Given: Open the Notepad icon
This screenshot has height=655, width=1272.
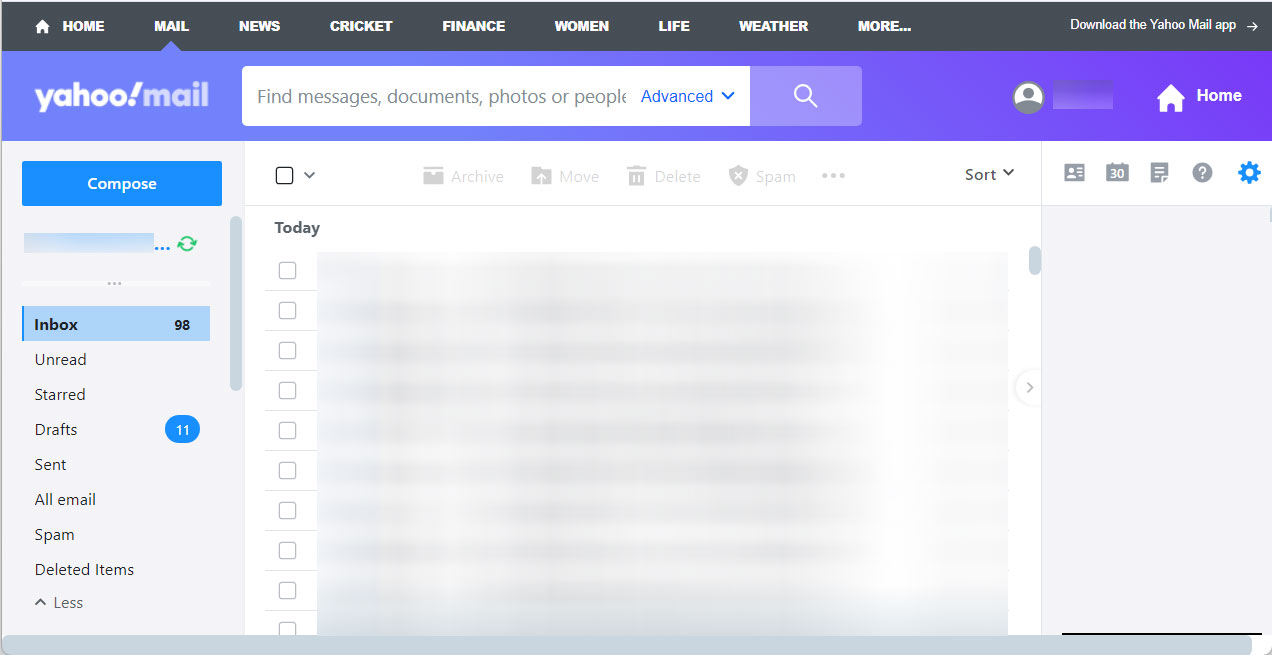Looking at the screenshot, I should click(x=1159, y=172).
